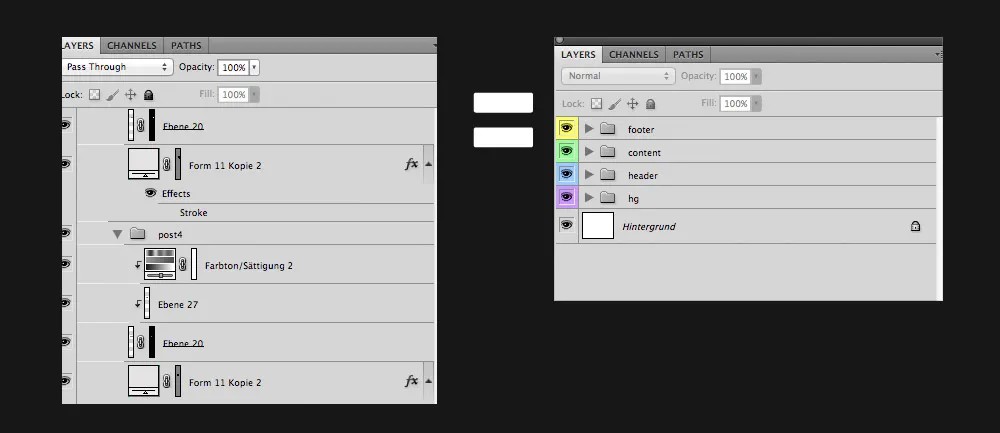
Task: Expand the hg layer group
Action: point(589,198)
